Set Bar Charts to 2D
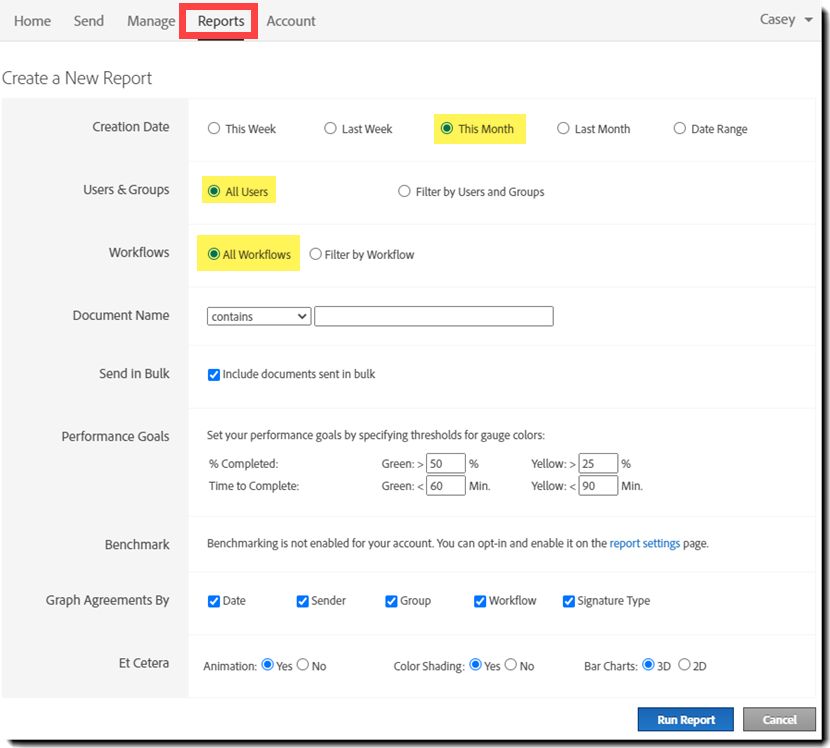Image resolution: width=830 pixels, height=748 pixels. coord(684,665)
